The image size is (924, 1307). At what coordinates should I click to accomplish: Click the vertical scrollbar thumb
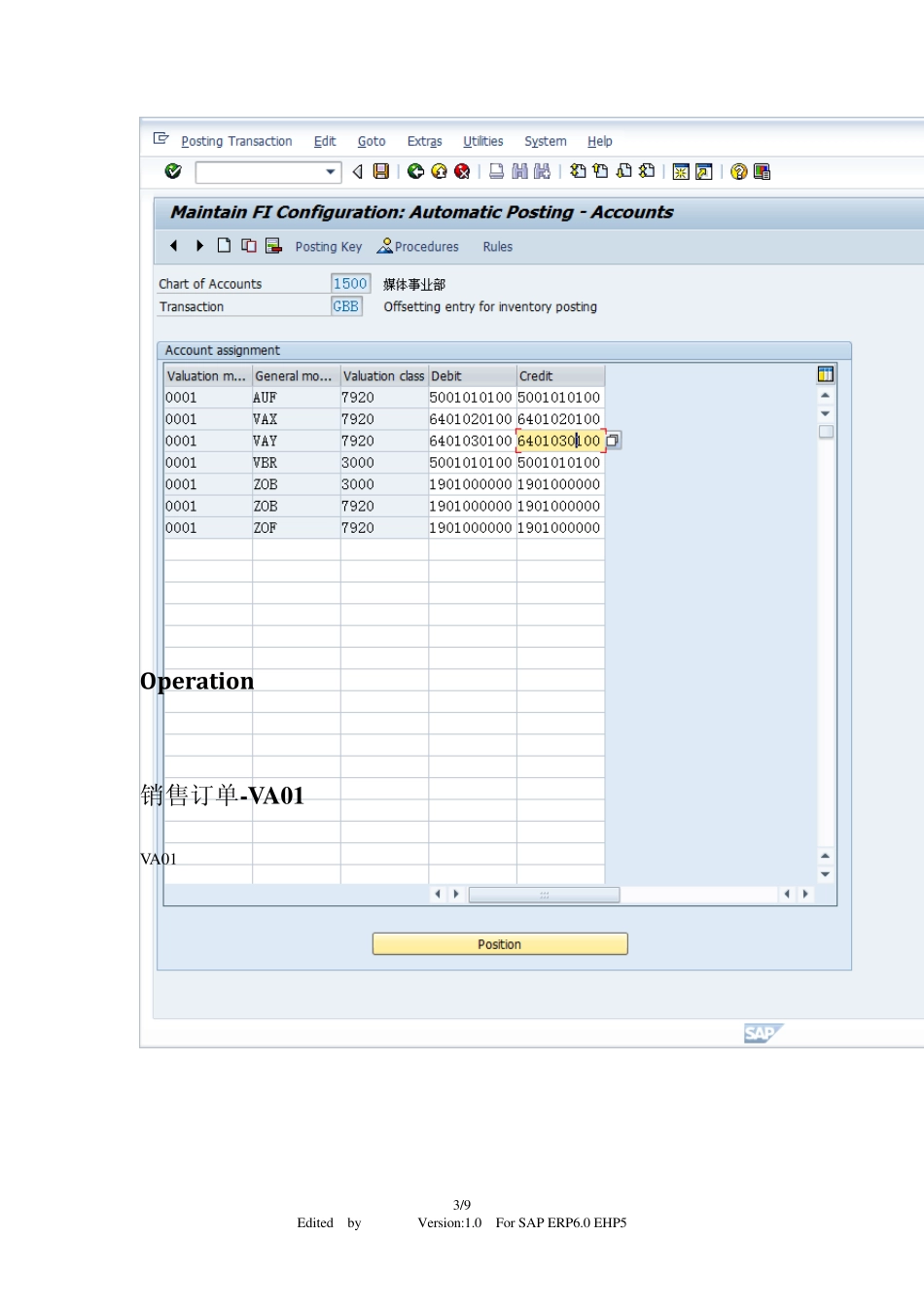tap(826, 432)
